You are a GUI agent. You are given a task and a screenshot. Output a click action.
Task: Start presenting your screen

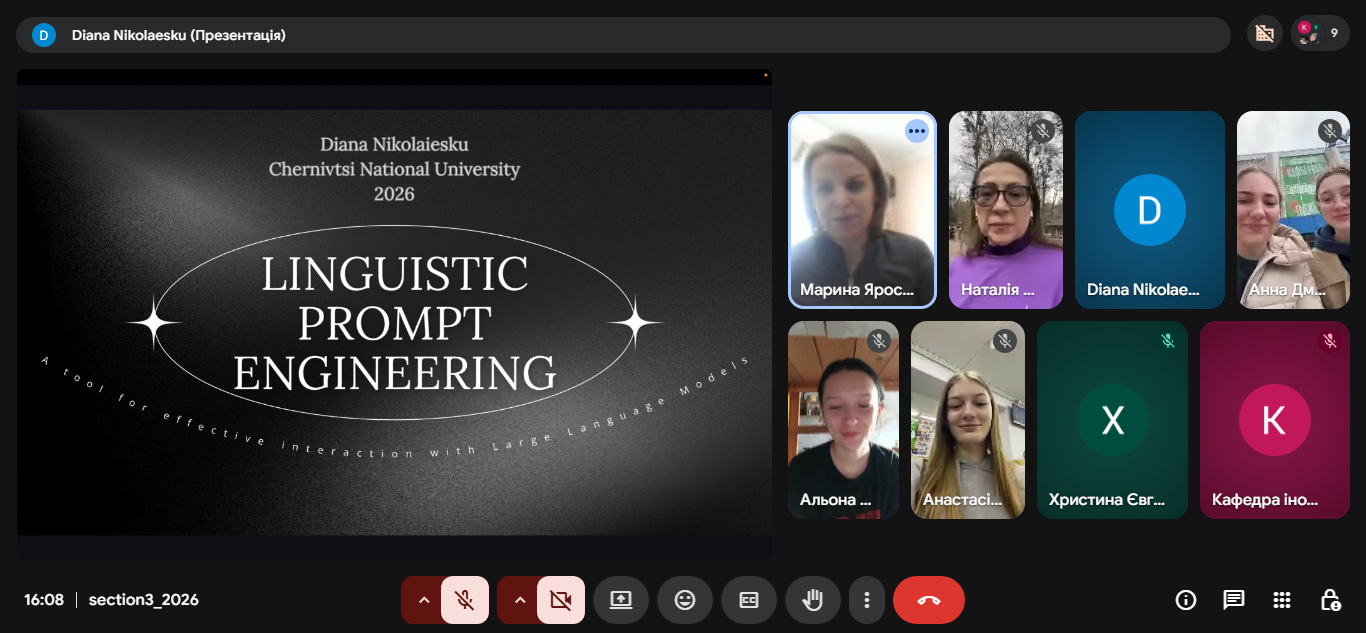pyautogui.click(x=621, y=600)
